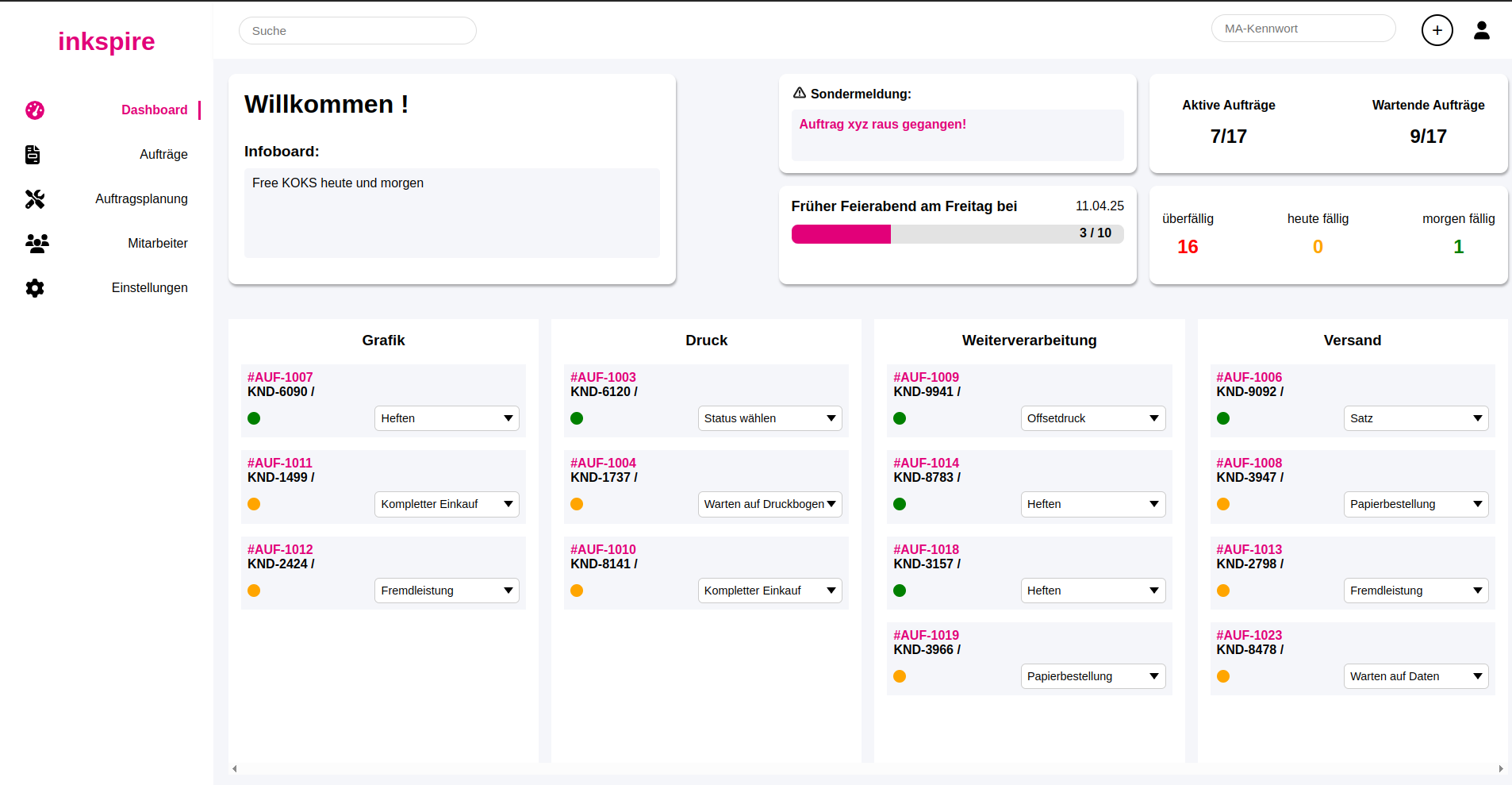Open order link #AUF-1019
The image size is (1512, 785).
(926, 635)
